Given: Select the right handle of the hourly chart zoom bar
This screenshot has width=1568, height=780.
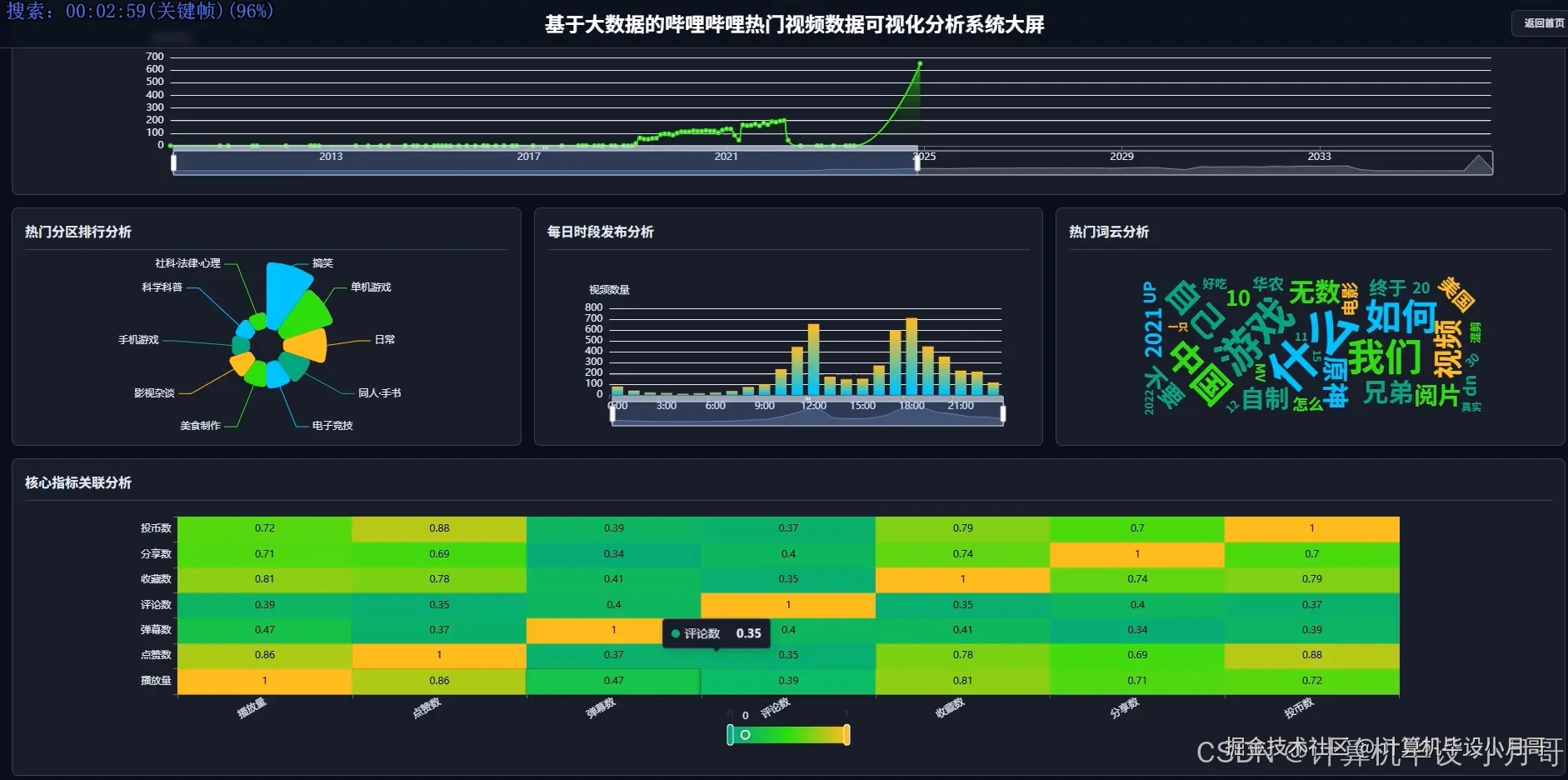Looking at the screenshot, I should pos(1003,413).
